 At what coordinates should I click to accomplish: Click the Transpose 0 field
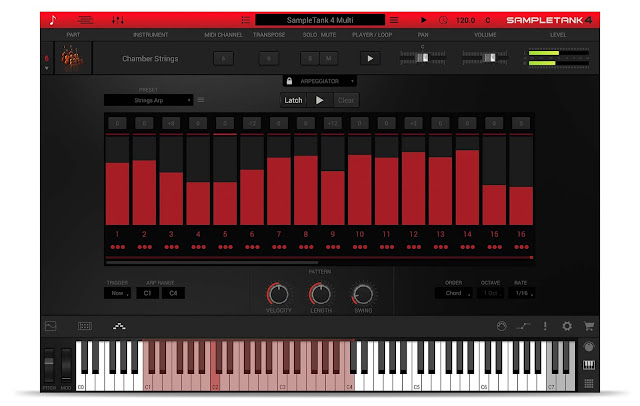tap(269, 58)
